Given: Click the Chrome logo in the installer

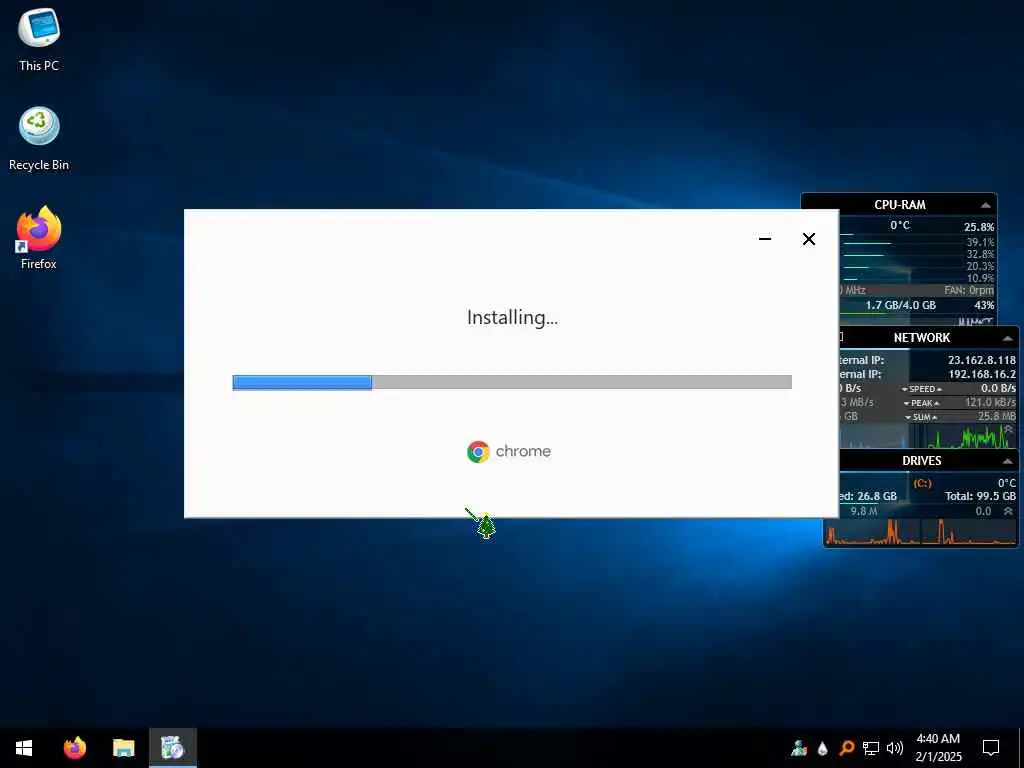Looking at the screenshot, I should click(478, 451).
